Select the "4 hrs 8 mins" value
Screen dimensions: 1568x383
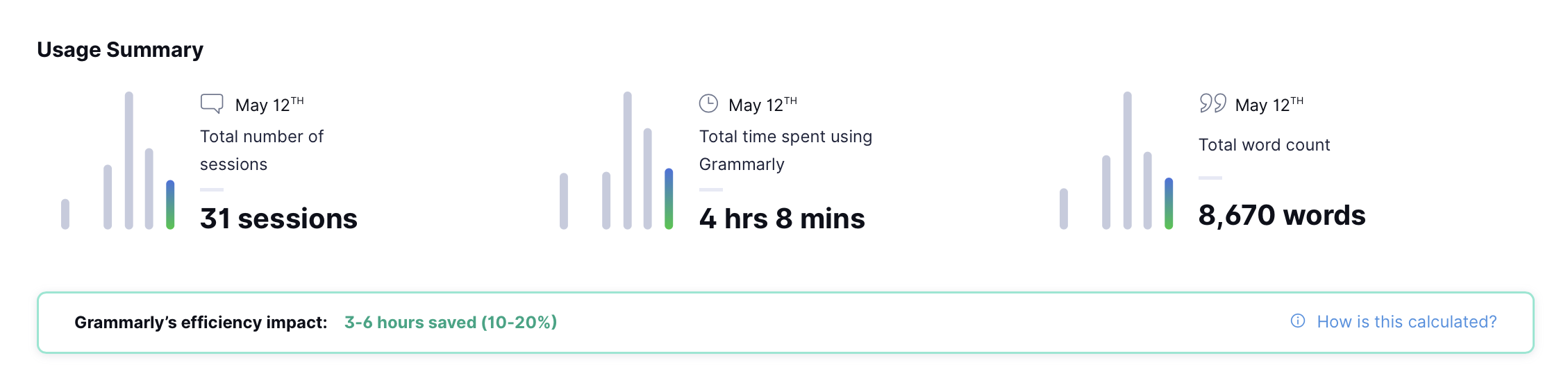click(782, 219)
